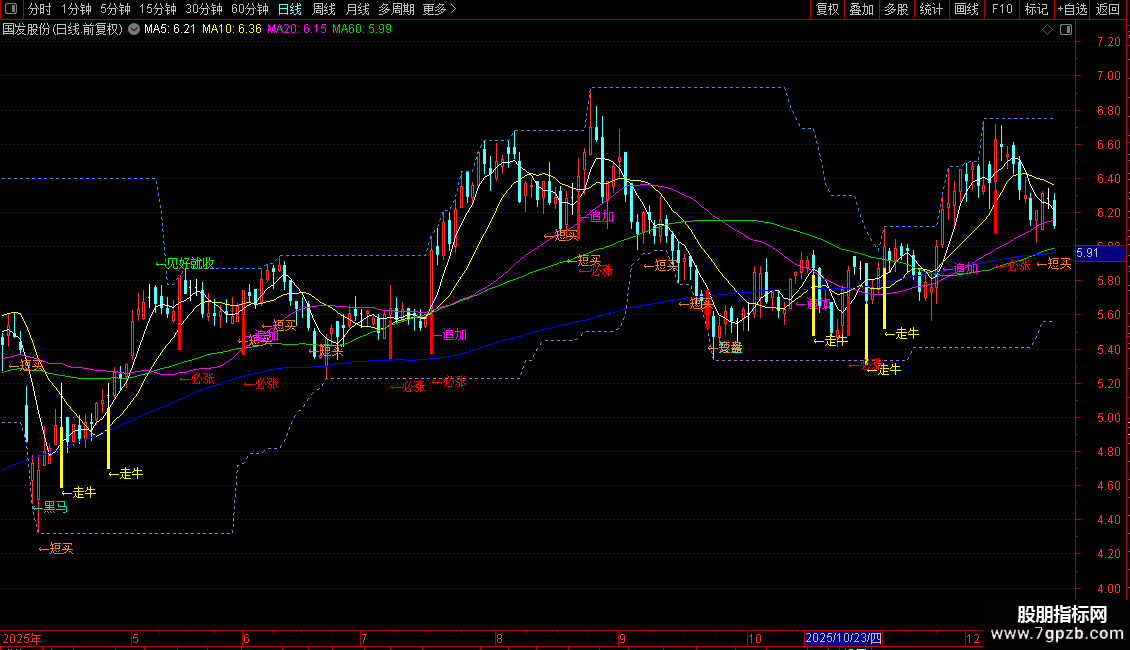Click the 见好就收 signal label
1130x650 pixels.
pyautogui.click(x=185, y=264)
